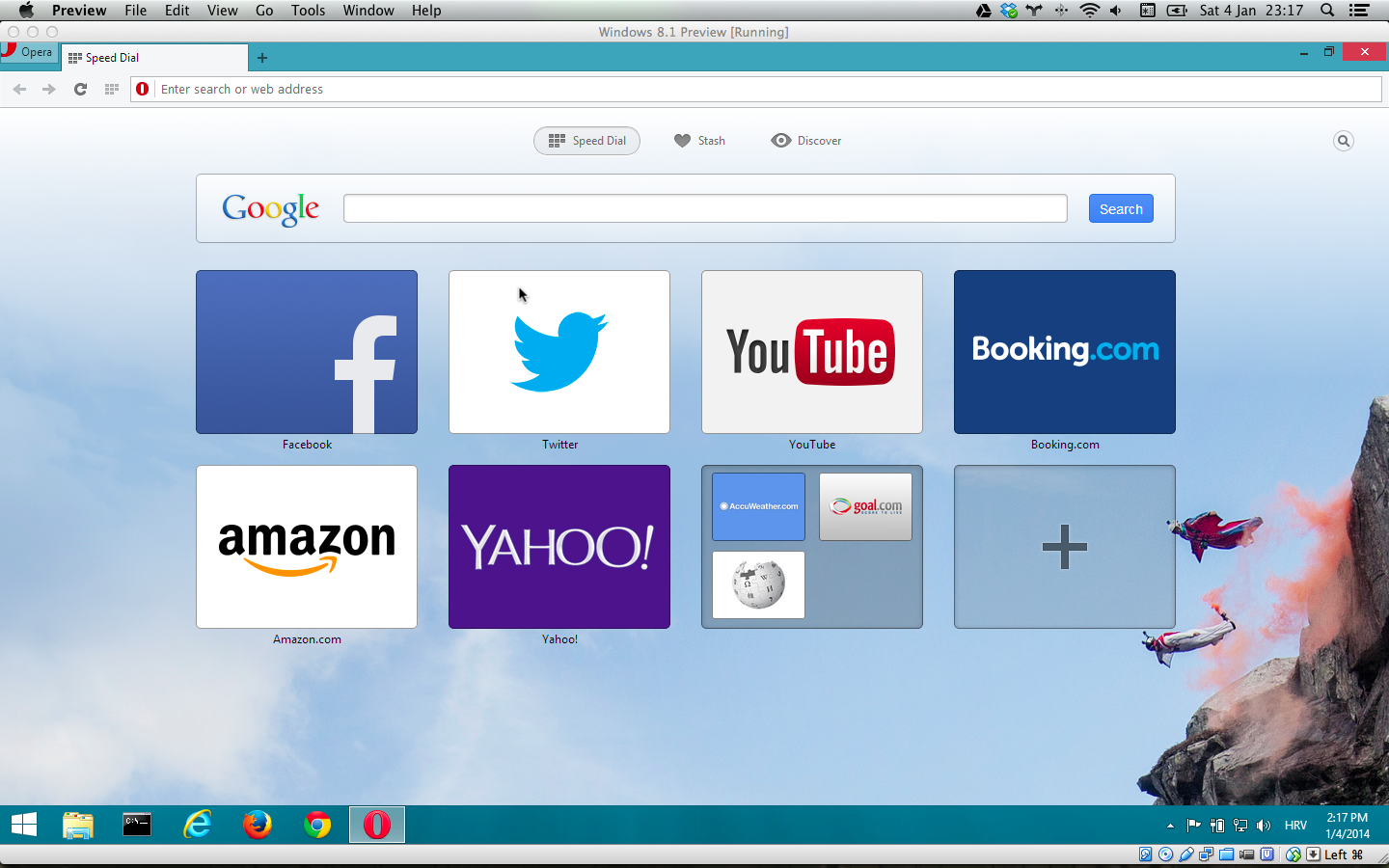Click VirtualBox optical disc status icon
The image size is (1389, 868).
coord(1165,854)
